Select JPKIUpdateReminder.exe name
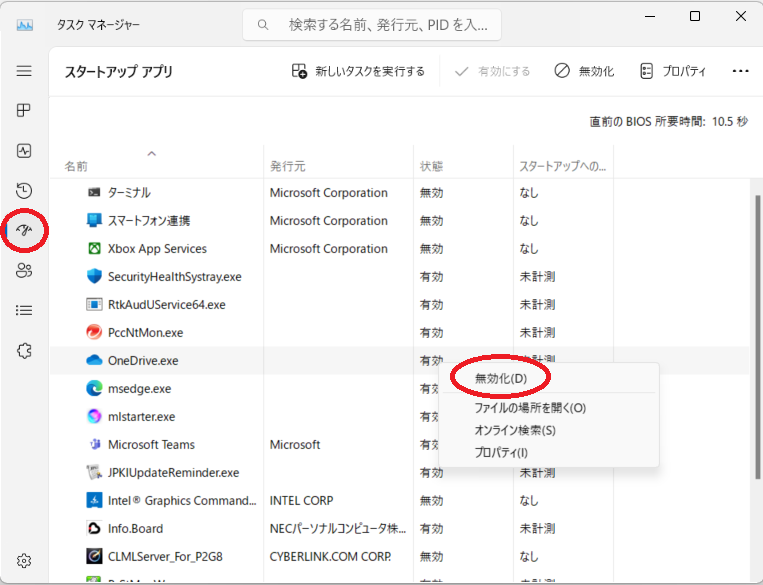763x585 pixels. (x=174, y=473)
